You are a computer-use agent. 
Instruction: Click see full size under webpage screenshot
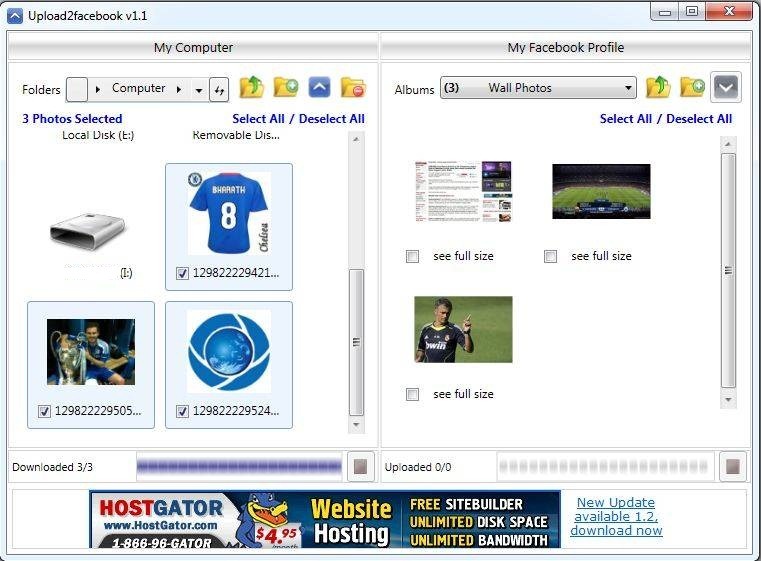coord(463,256)
